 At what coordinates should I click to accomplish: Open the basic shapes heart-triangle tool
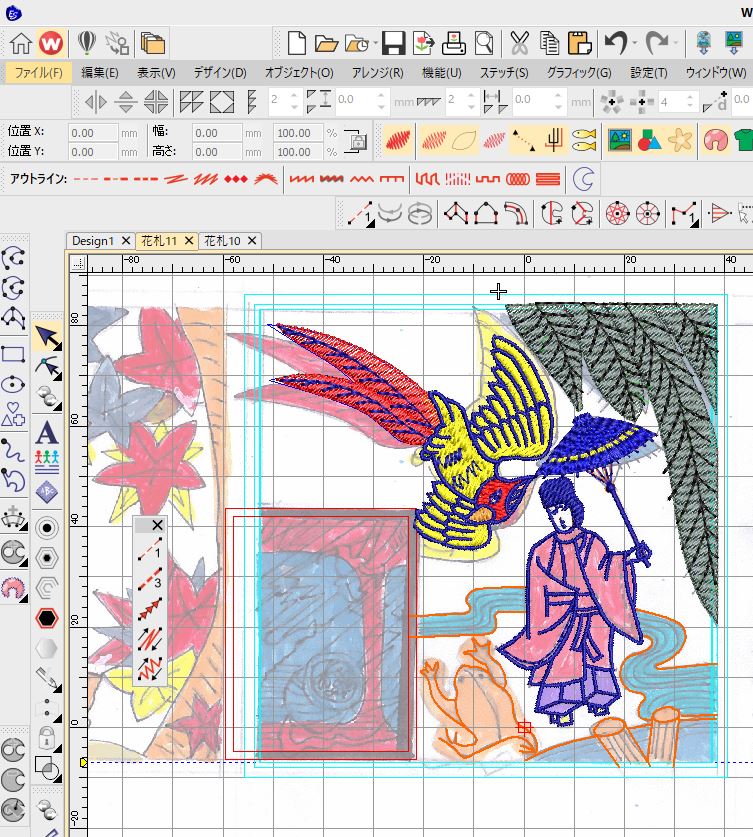(x=13, y=414)
